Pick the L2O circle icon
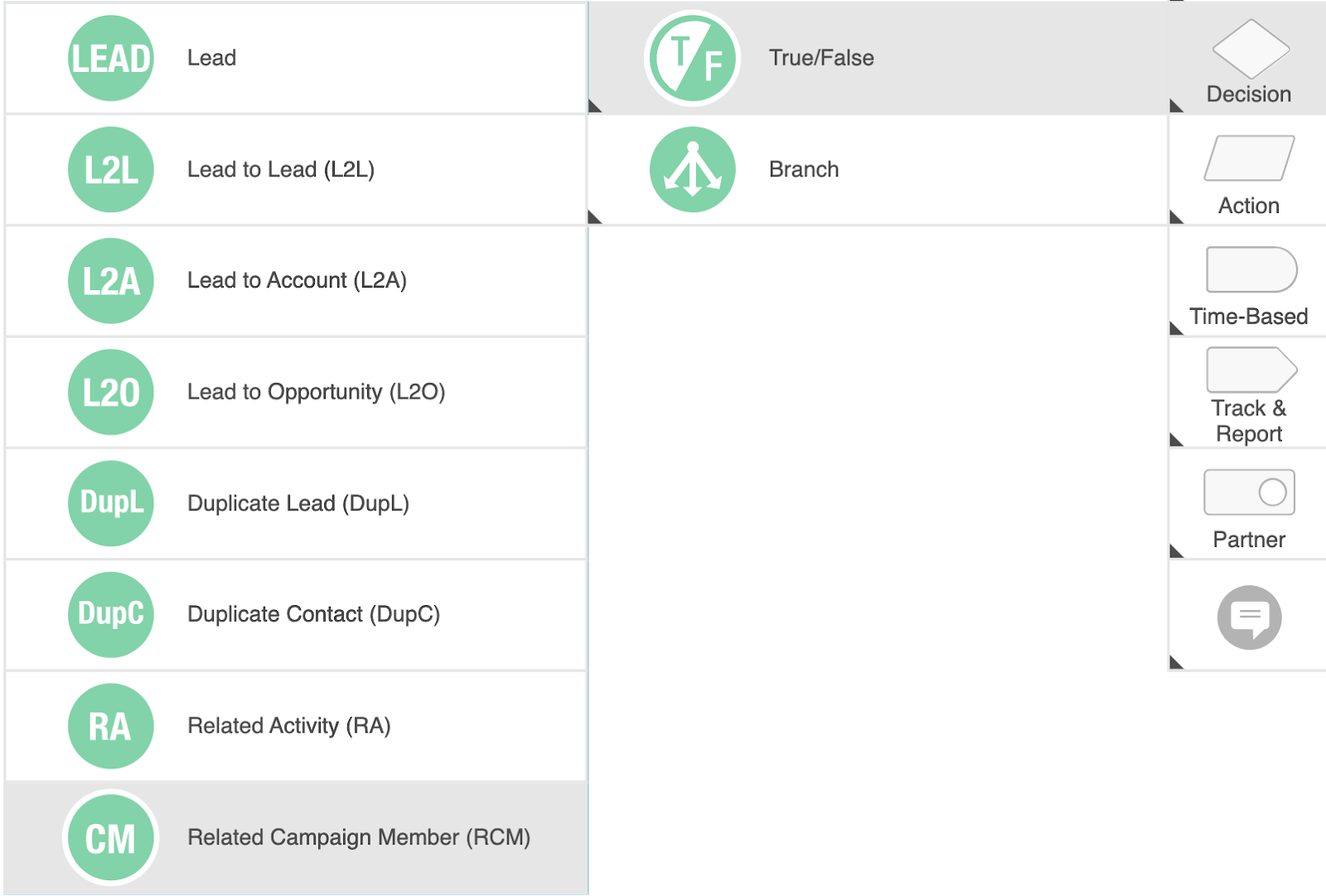This screenshot has width=1326, height=896. pyautogui.click(x=111, y=392)
